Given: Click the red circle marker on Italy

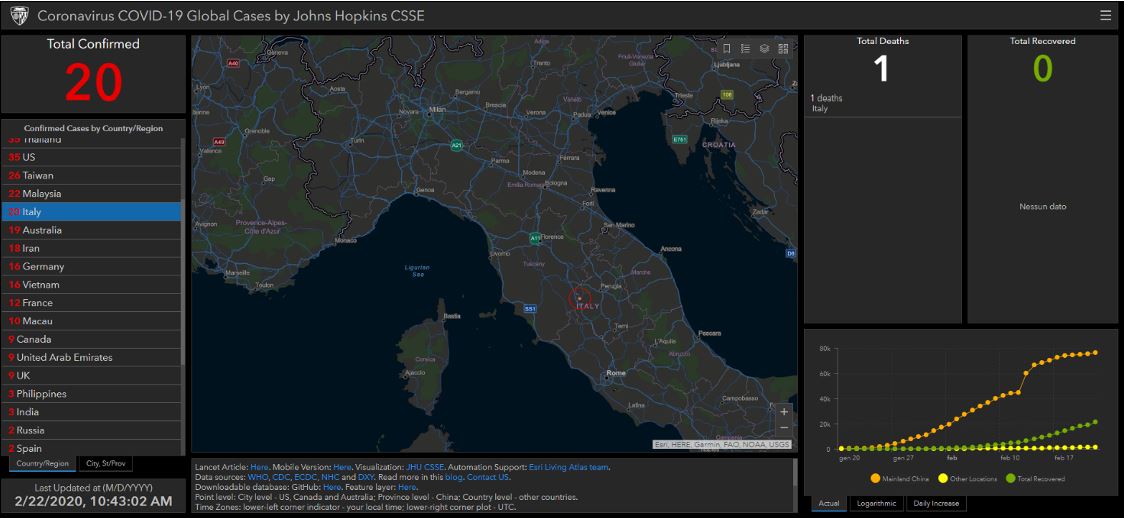Looking at the screenshot, I should pos(580,297).
